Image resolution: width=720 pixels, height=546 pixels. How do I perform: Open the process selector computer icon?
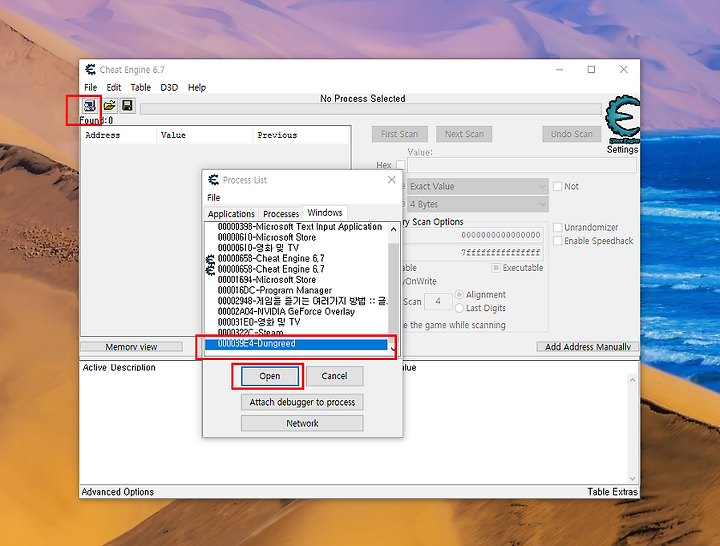90,106
